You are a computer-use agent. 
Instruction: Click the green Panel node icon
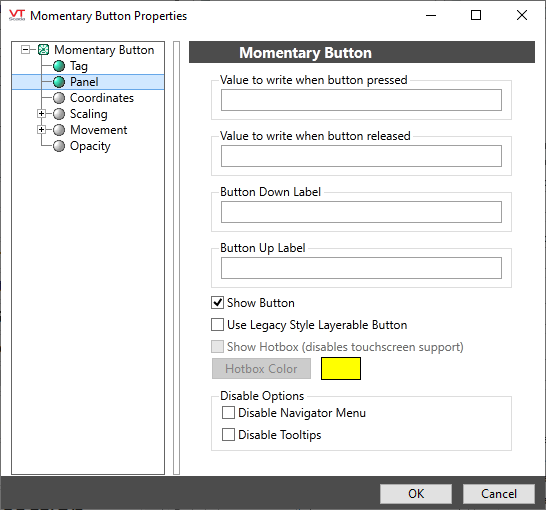click(59, 82)
